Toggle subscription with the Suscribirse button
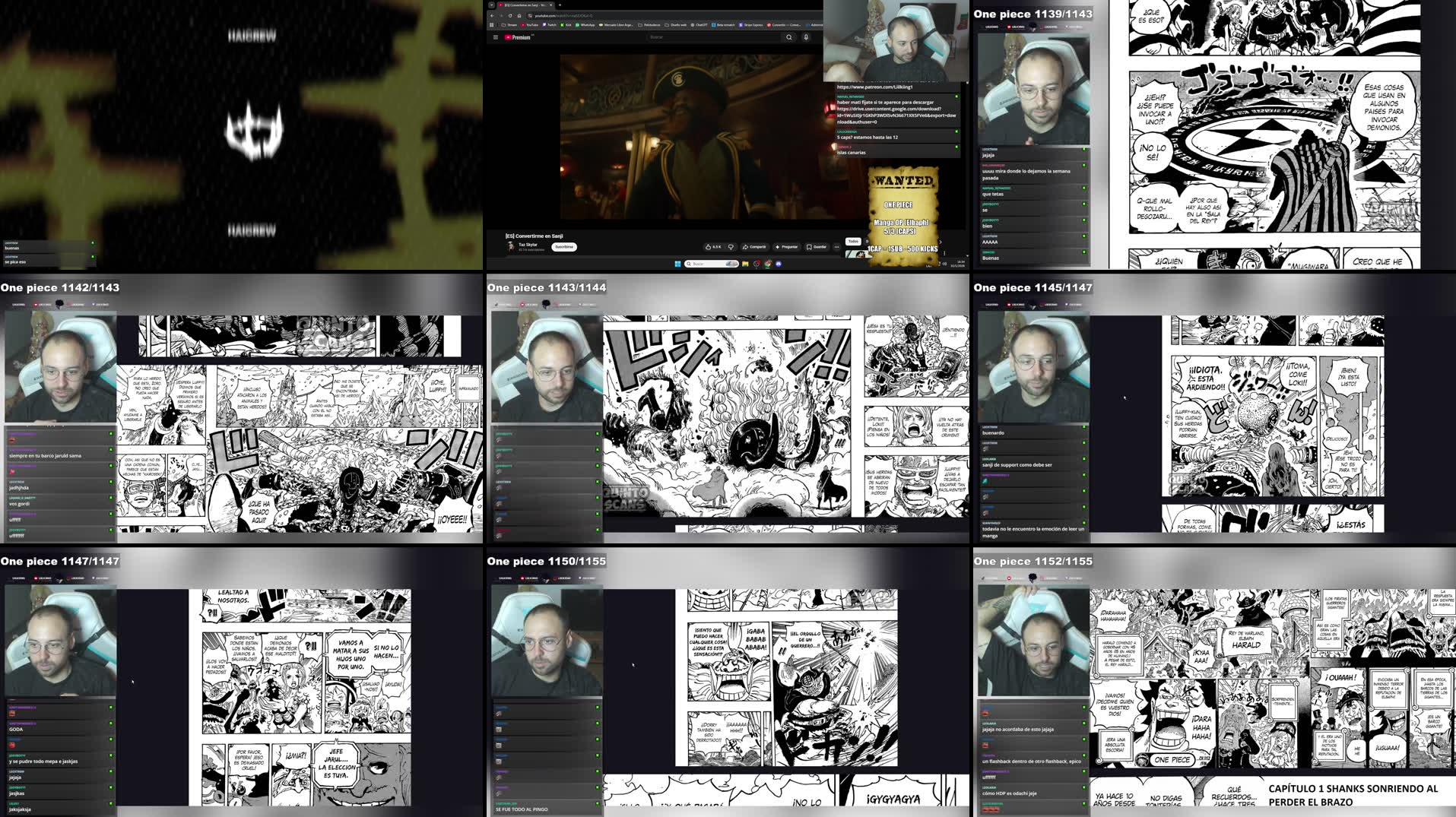The width and height of the screenshot is (1456, 817). [564, 247]
